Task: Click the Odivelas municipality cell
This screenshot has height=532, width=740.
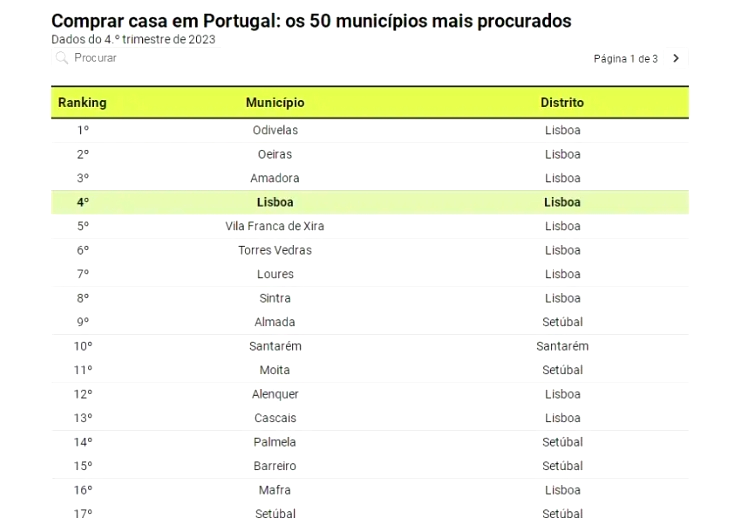Action: (275, 130)
